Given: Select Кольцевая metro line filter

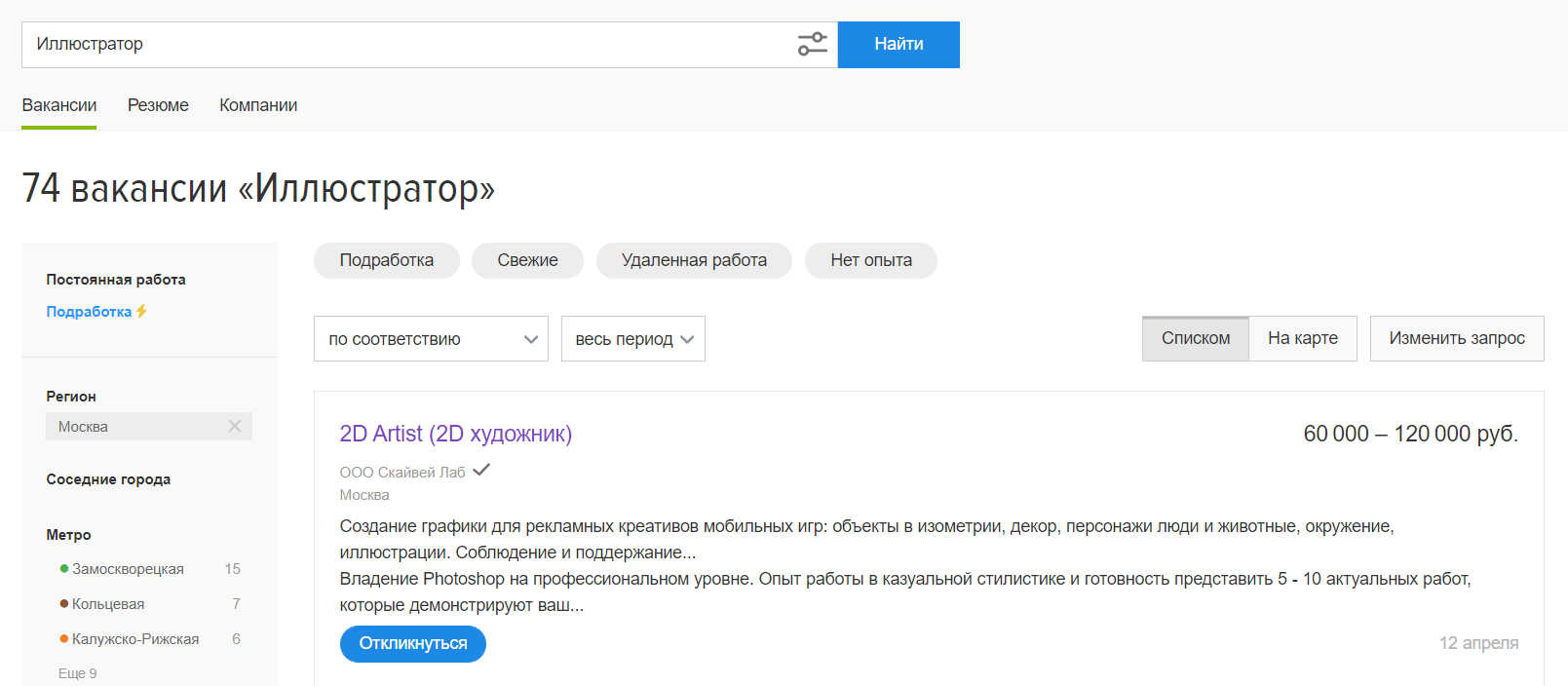Looking at the screenshot, I should (x=107, y=604).
